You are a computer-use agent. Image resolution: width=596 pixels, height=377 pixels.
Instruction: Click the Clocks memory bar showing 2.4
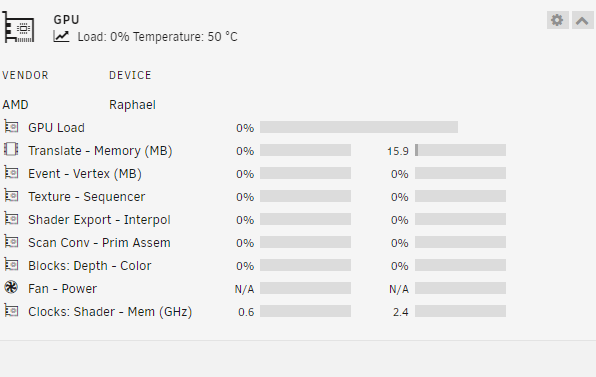[x=460, y=311]
